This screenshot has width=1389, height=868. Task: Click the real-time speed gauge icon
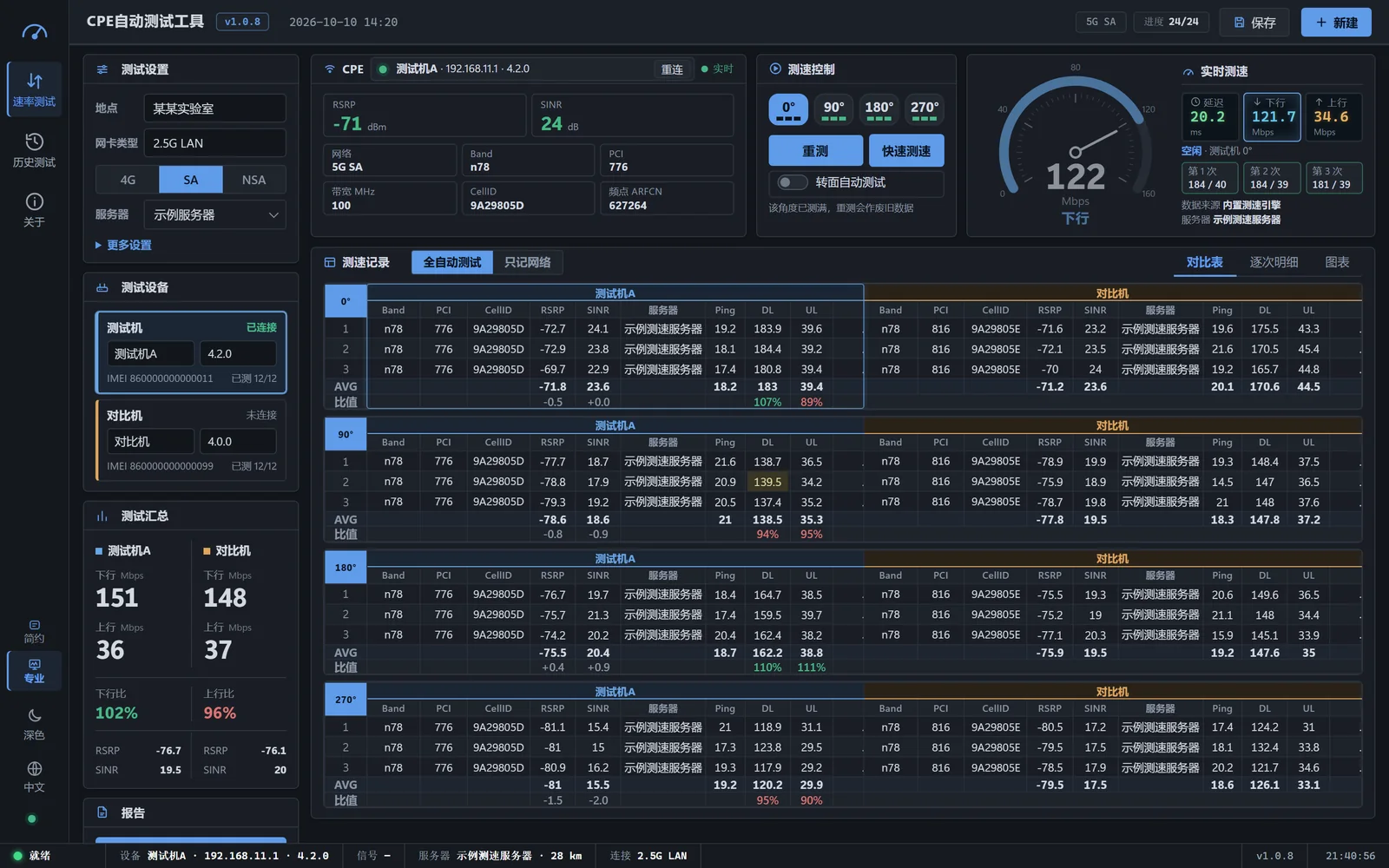click(1188, 71)
